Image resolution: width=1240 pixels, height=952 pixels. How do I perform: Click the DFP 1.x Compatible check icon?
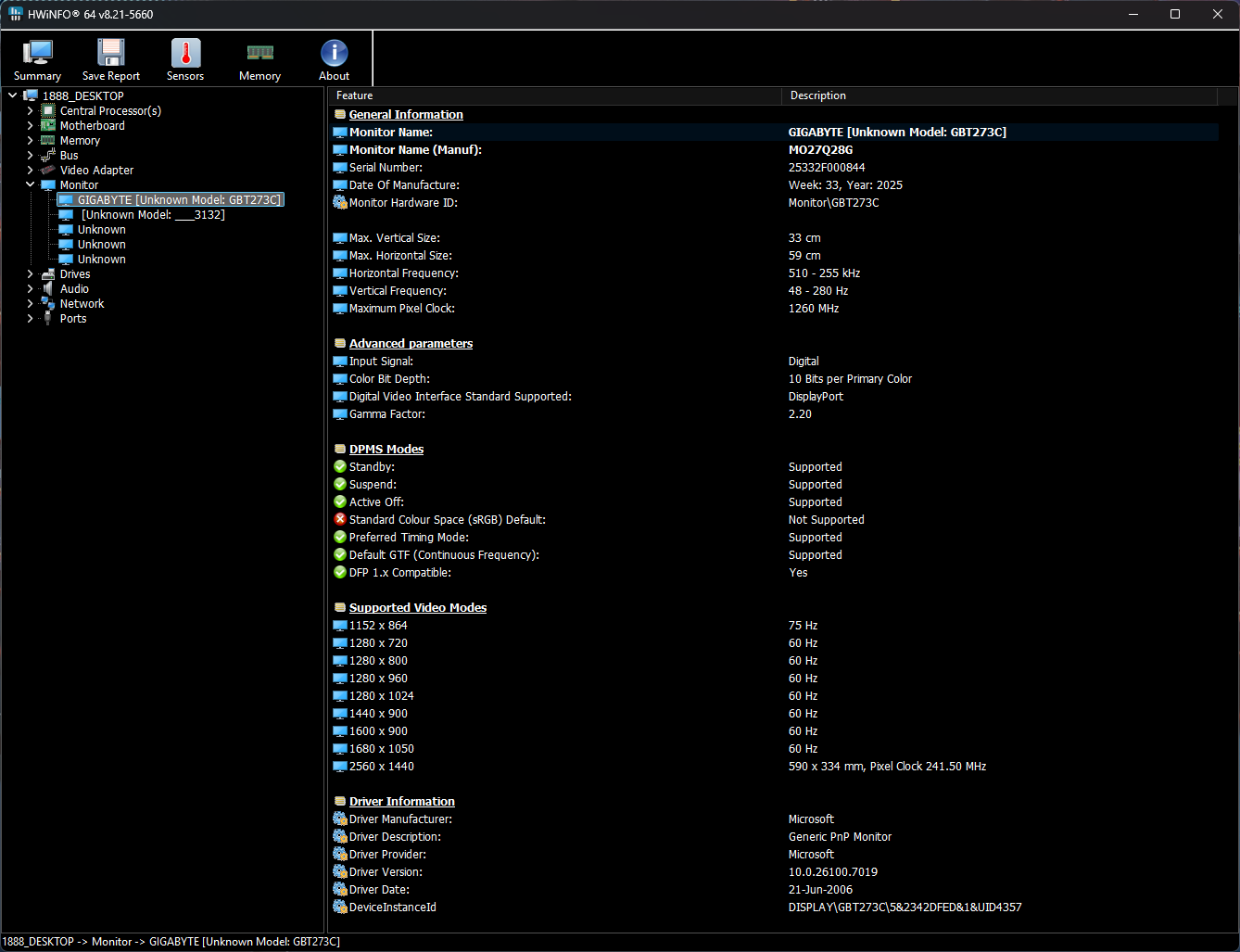click(x=340, y=572)
